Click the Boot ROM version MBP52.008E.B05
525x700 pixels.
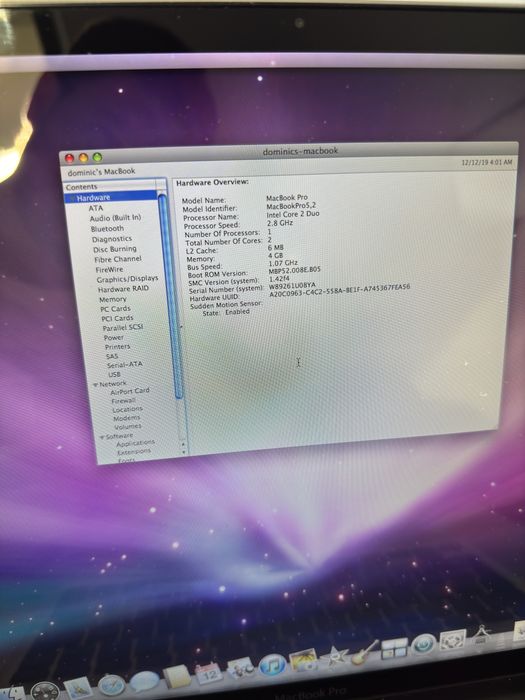pos(294,270)
